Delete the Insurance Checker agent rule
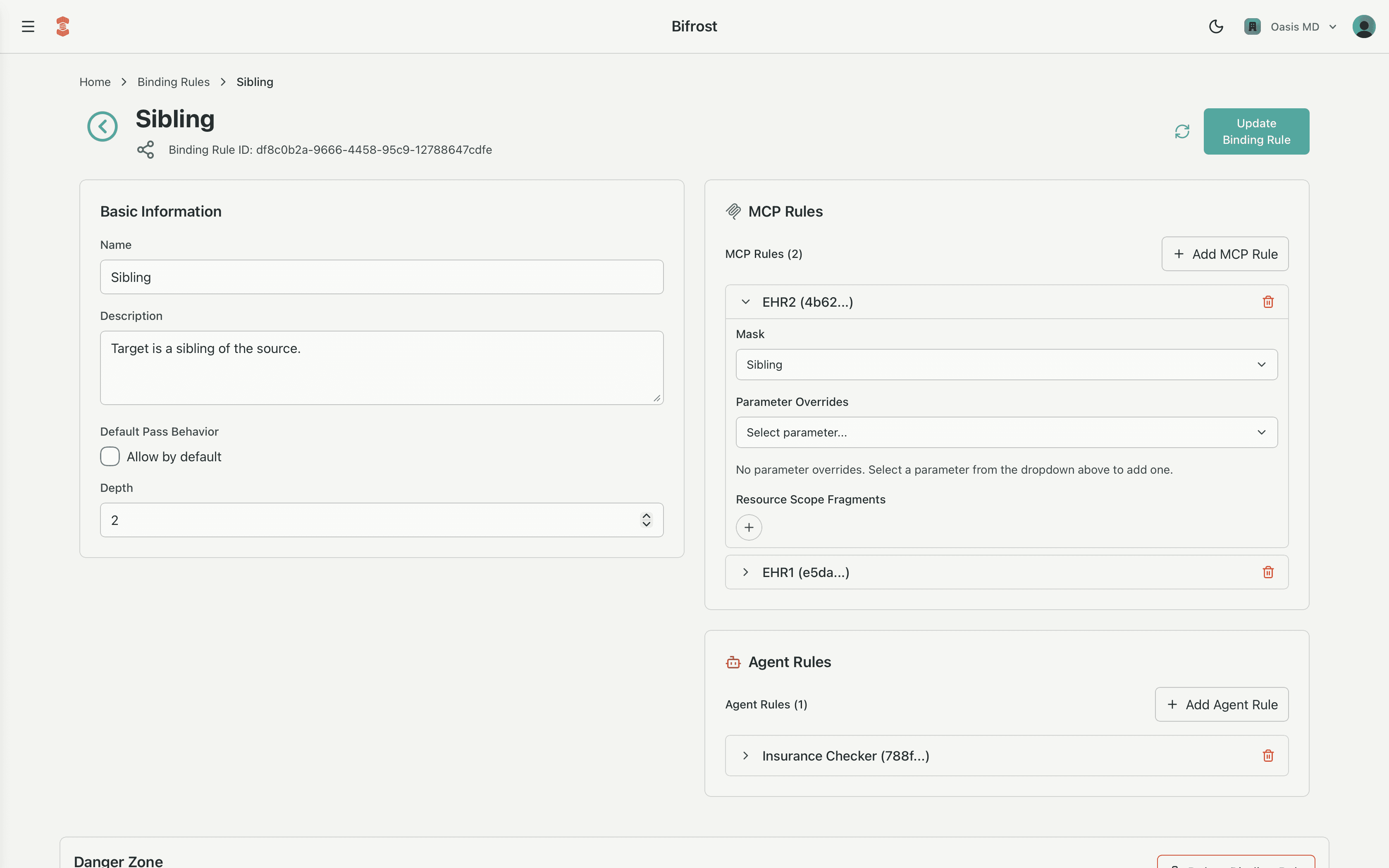 click(1268, 756)
